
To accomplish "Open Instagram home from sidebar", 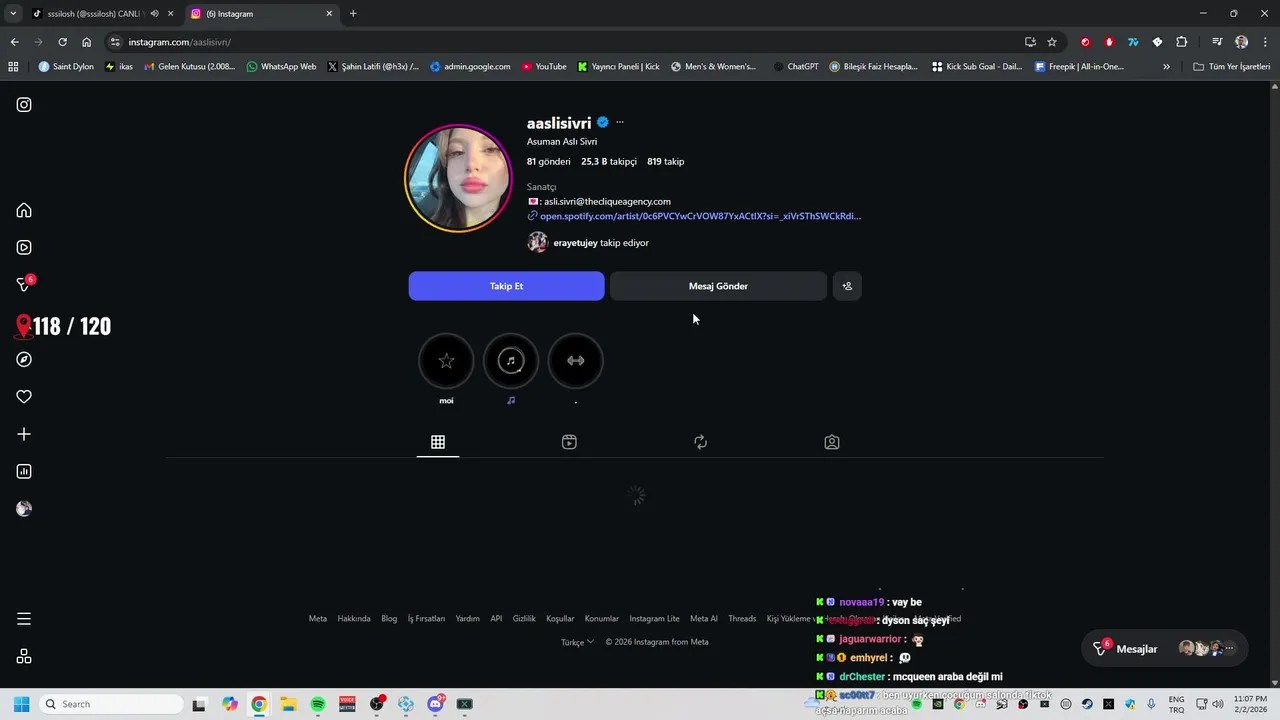I will (x=24, y=210).
